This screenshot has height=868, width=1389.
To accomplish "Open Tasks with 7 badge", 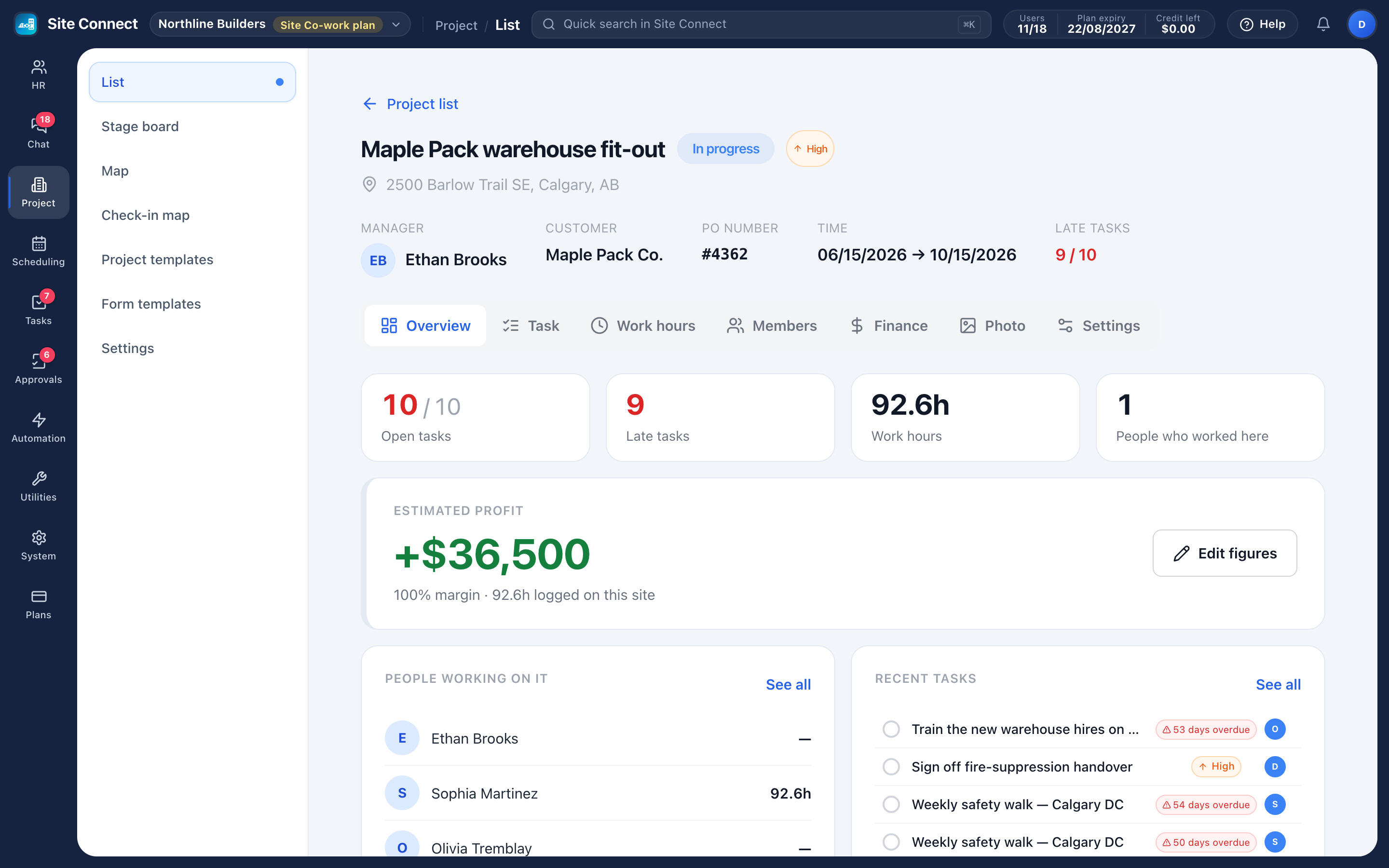I will pos(39,310).
